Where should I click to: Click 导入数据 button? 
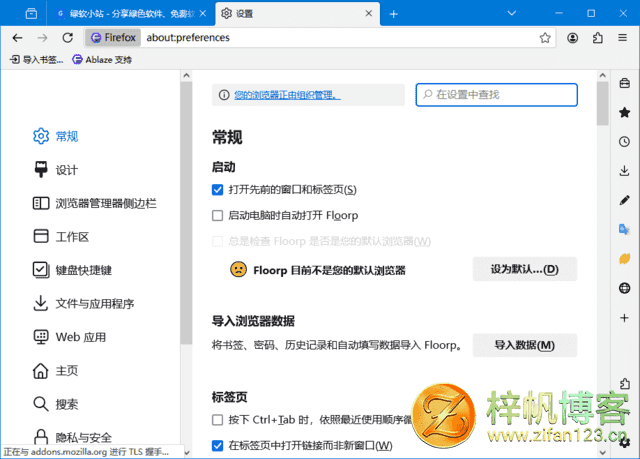coord(524,345)
